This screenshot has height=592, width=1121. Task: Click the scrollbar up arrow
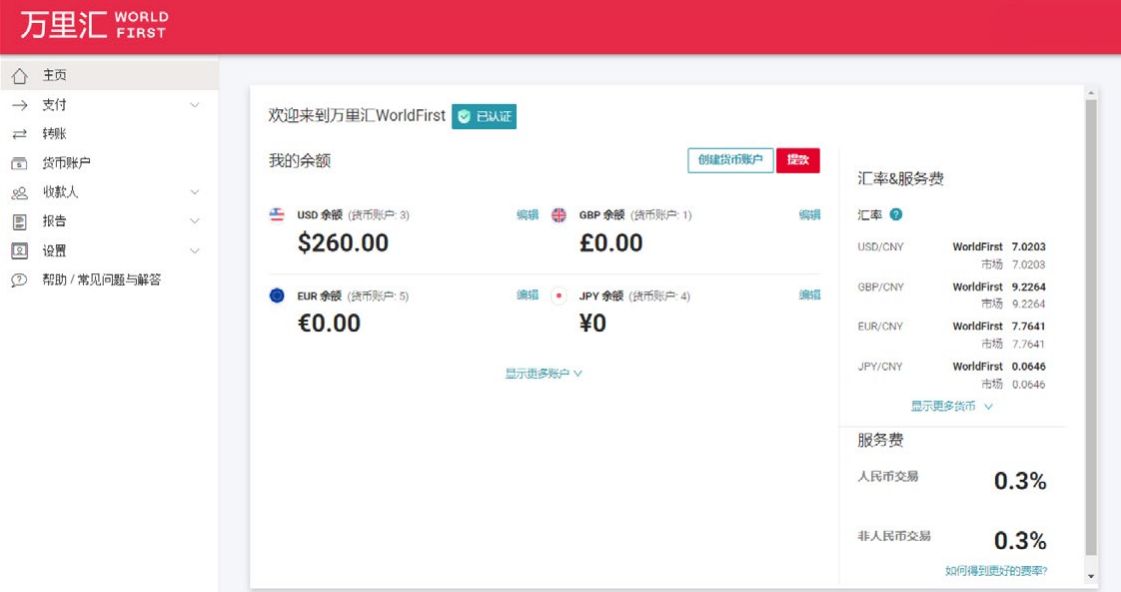(1091, 93)
